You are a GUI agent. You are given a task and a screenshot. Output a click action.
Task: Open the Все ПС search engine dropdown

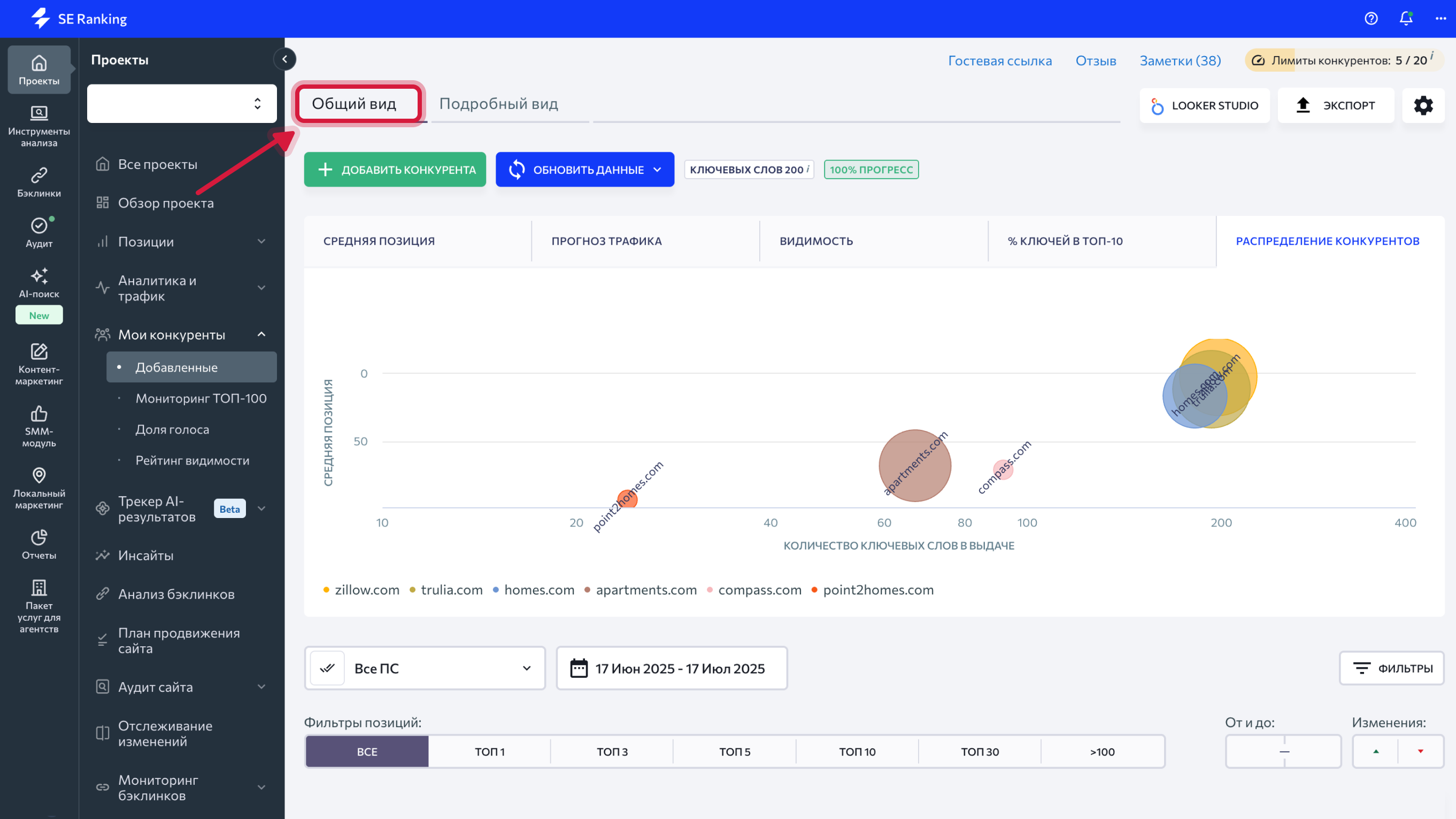[x=425, y=668]
